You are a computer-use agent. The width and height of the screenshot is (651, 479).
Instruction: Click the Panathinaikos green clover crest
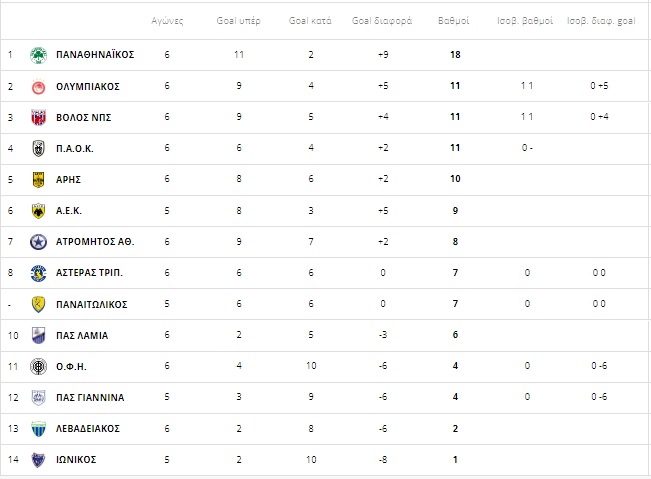[x=39, y=55]
